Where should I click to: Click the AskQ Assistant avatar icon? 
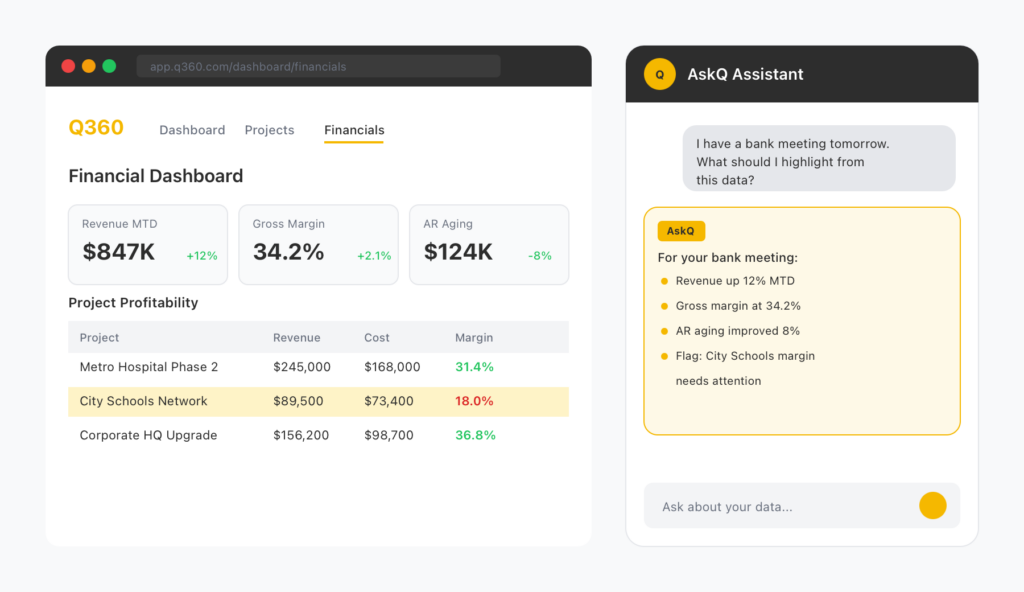click(659, 75)
